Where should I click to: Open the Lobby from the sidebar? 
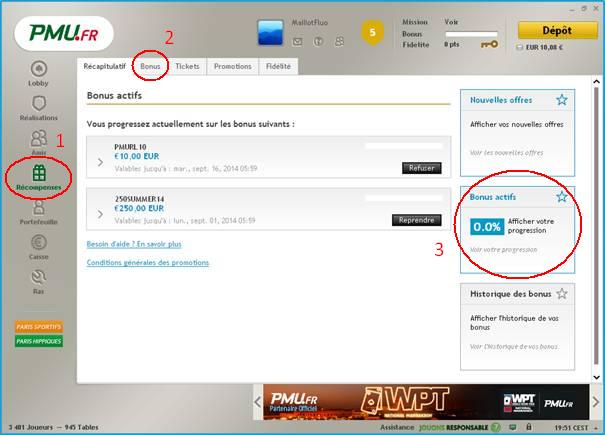(x=38, y=74)
